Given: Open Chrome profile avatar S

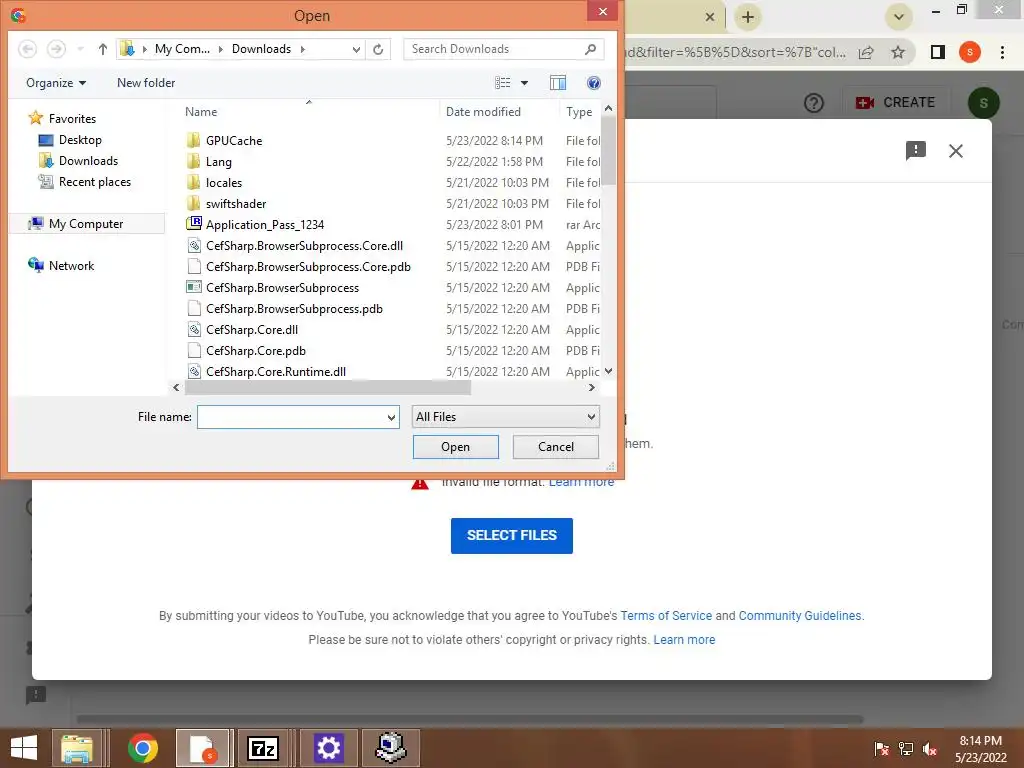Looking at the screenshot, I should point(970,52).
